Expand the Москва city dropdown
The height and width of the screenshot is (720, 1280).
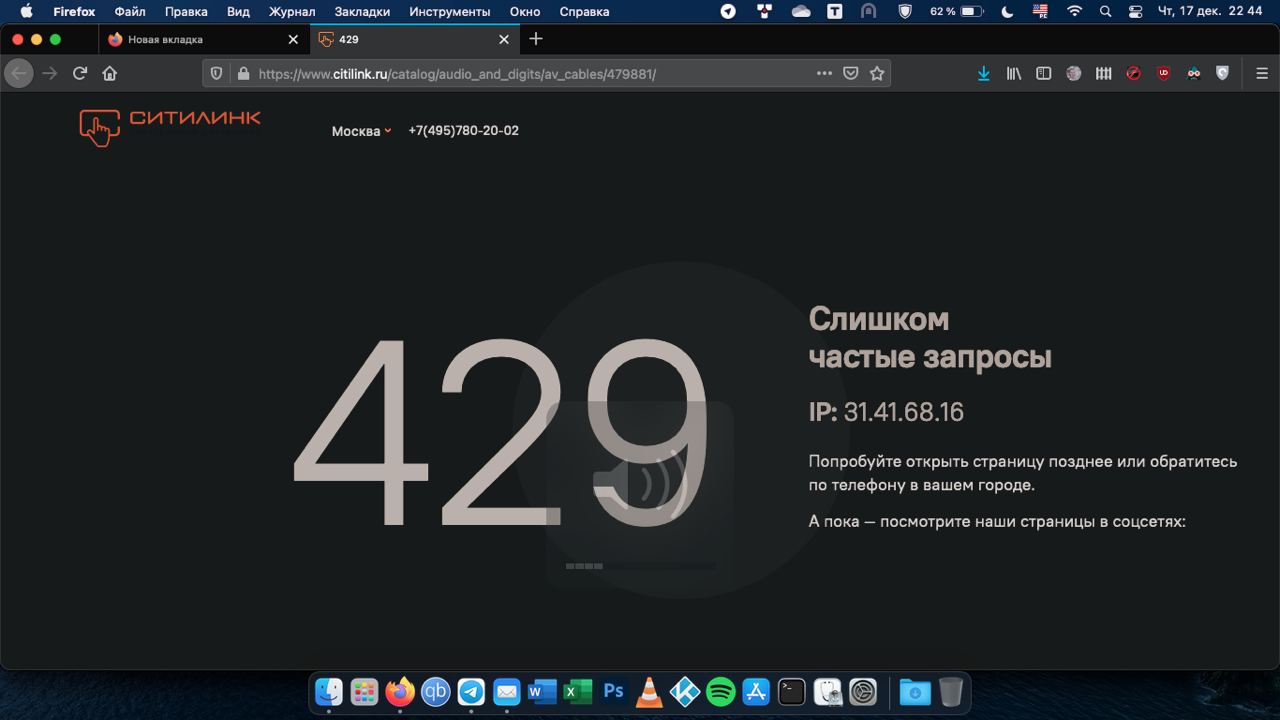361,131
